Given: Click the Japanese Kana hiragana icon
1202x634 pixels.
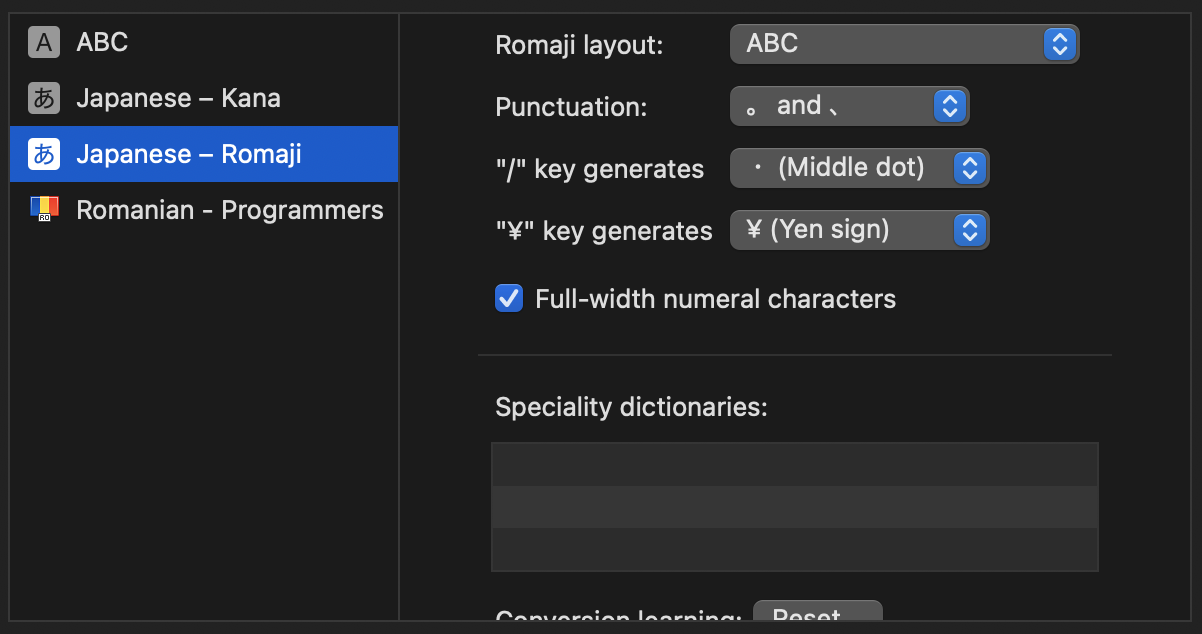Looking at the screenshot, I should [x=43, y=98].
